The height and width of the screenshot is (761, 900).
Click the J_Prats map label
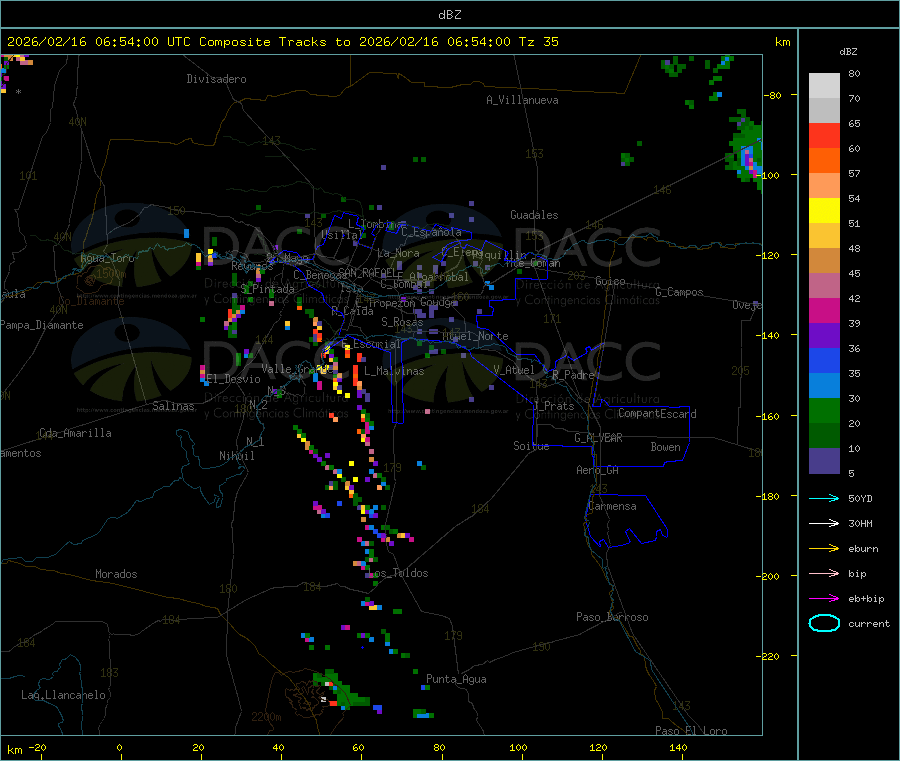coord(553,406)
